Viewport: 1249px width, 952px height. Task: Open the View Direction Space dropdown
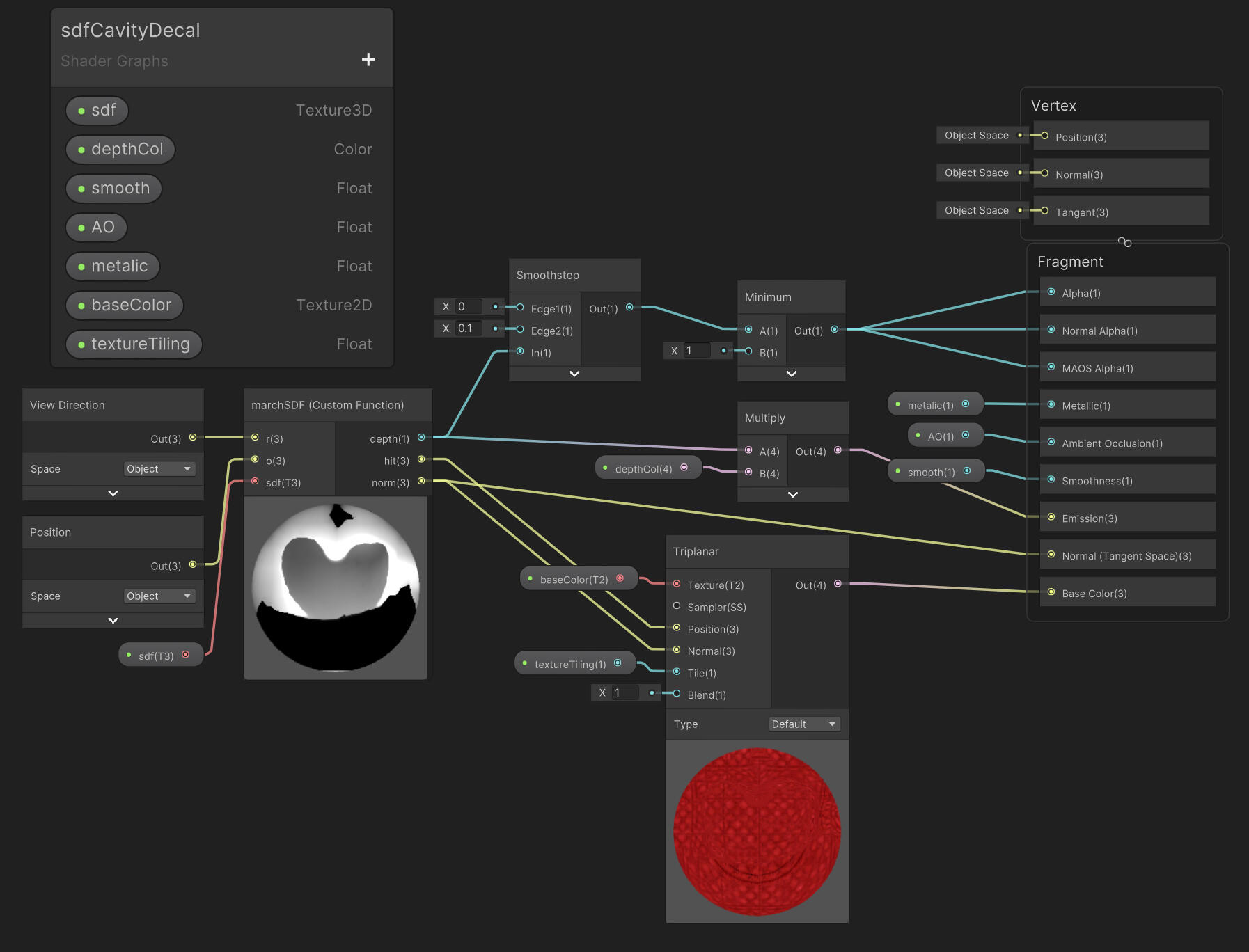tap(159, 469)
